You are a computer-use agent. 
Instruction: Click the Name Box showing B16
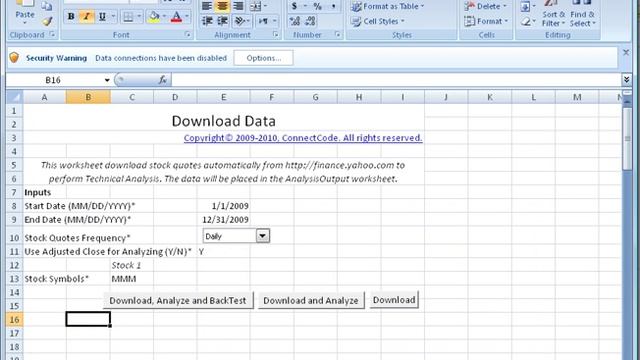tap(53, 80)
